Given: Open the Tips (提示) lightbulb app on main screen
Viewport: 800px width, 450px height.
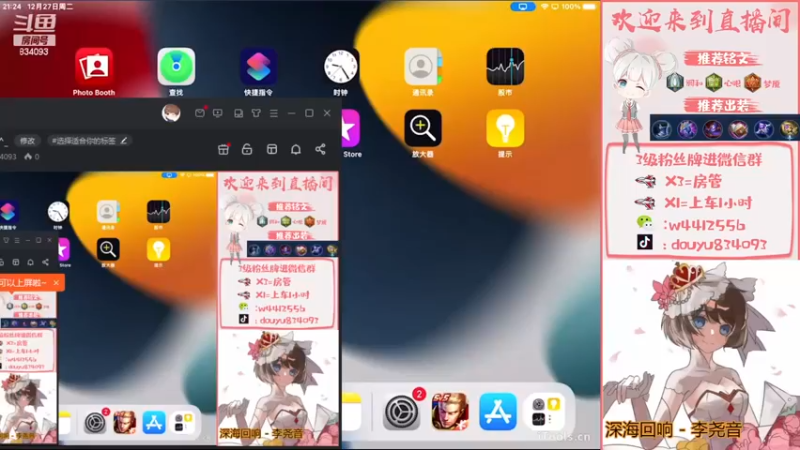Looking at the screenshot, I should [x=505, y=128].
